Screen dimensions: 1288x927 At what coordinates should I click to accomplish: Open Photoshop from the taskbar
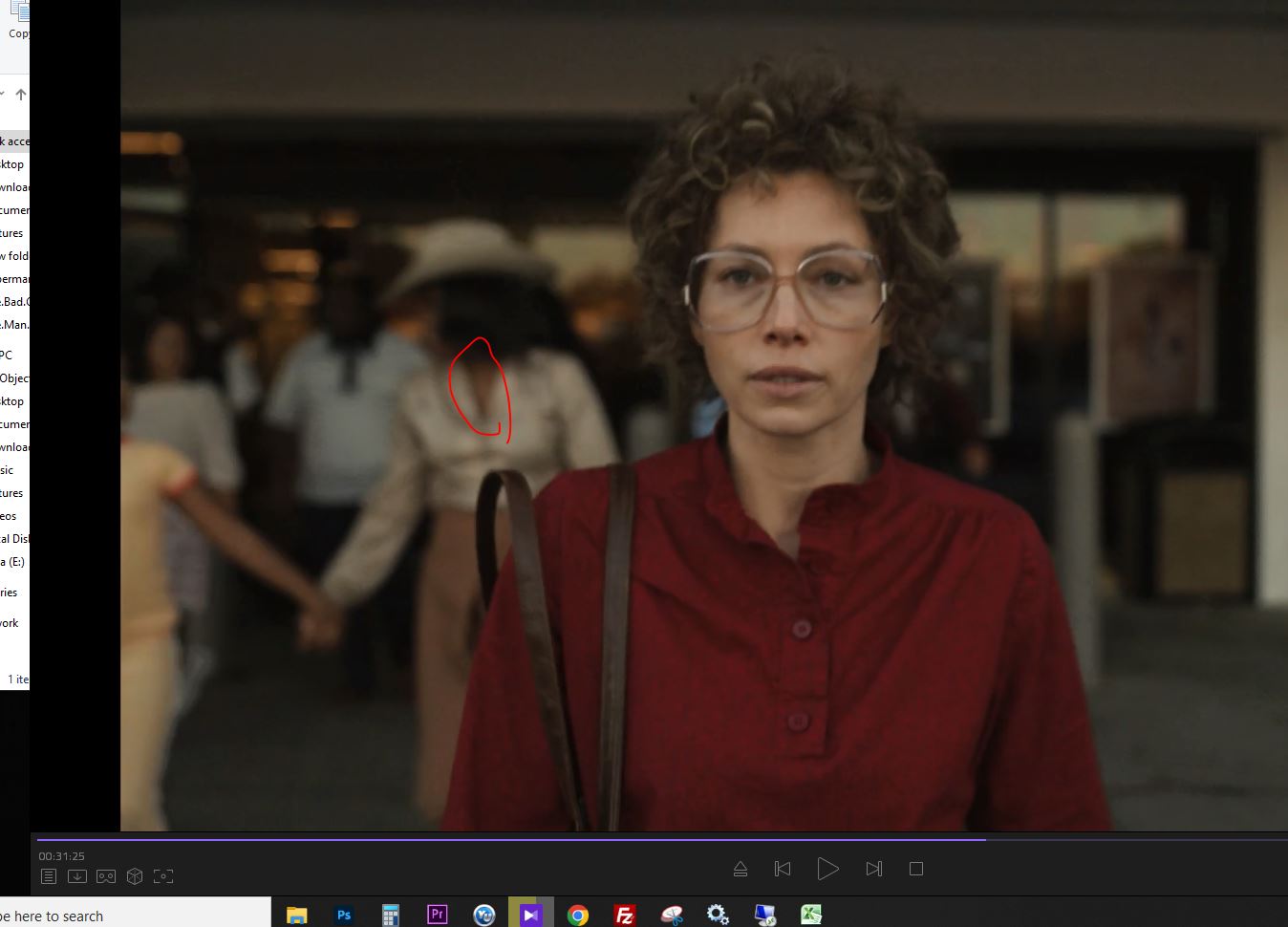click(x=344, y=915)
